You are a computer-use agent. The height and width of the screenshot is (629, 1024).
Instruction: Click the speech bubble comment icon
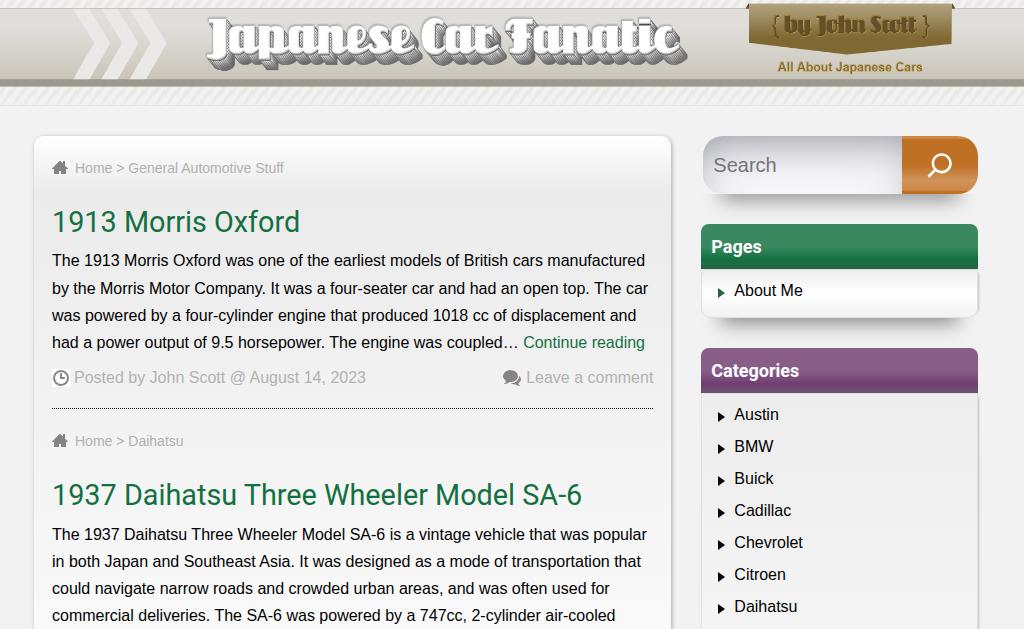click(511, 378)
